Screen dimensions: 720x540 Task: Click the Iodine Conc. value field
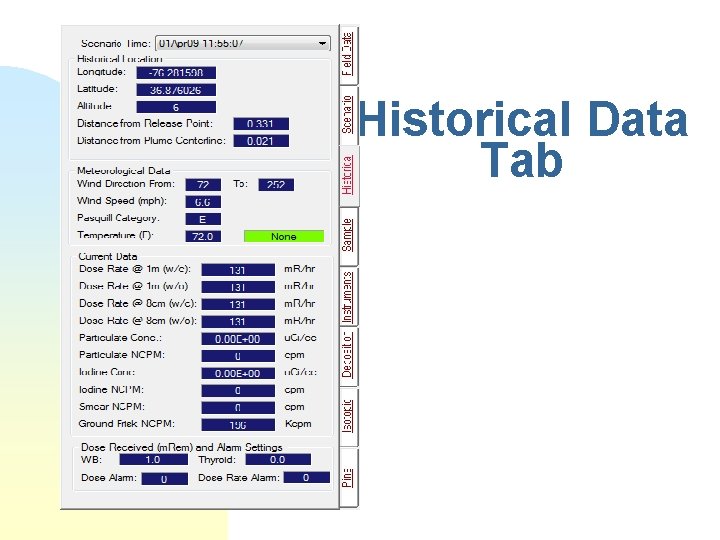pos(238,373)
